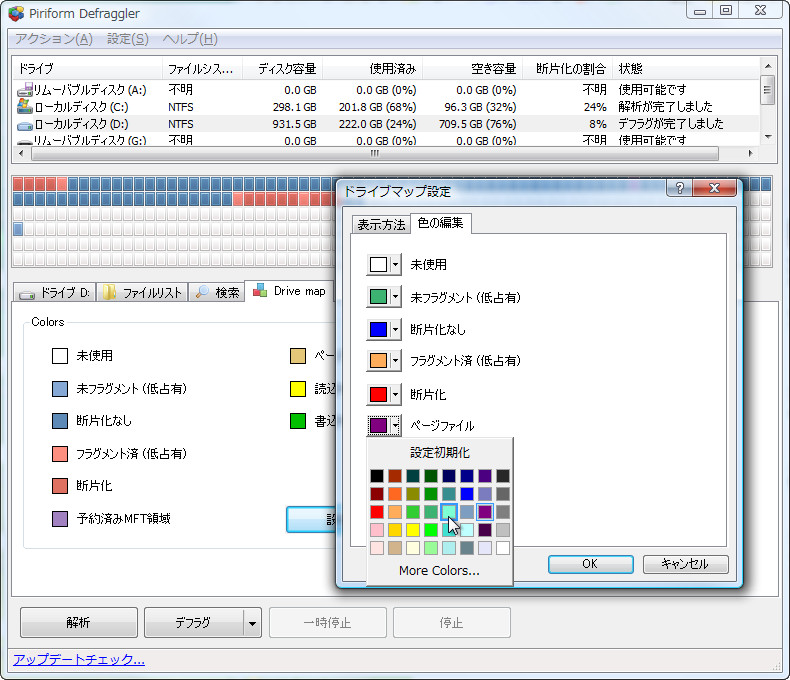Click the 解析 button
The width and height of the screenshot is (790, 680).
click(x=79, y=623)
